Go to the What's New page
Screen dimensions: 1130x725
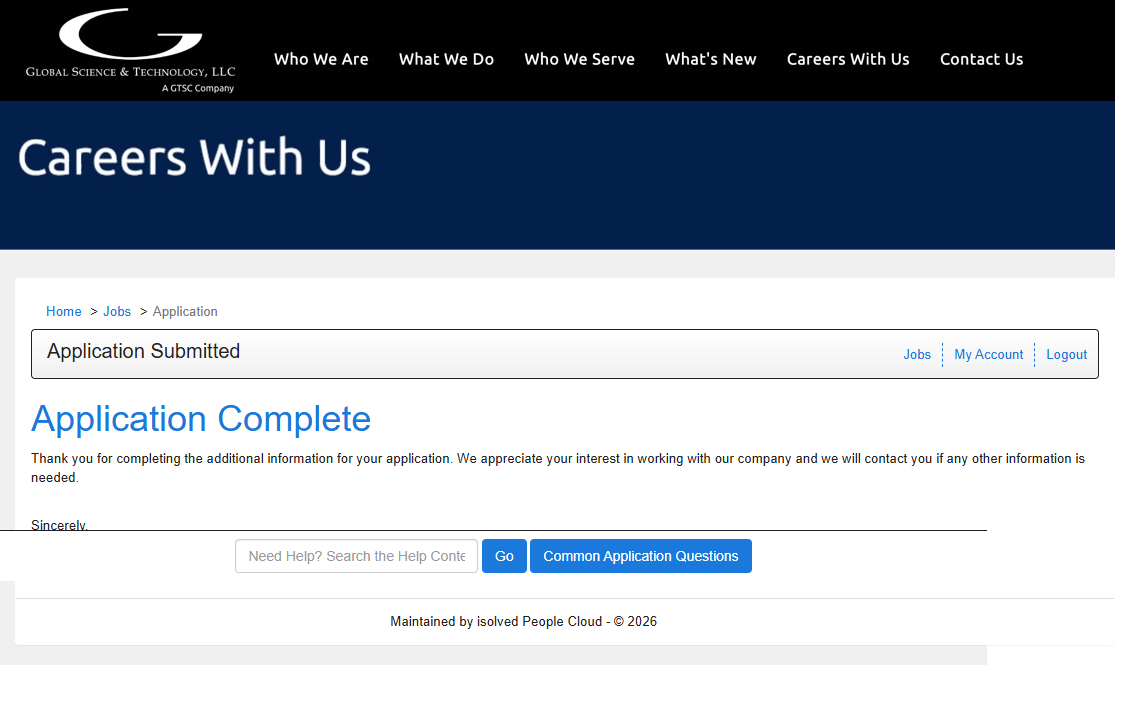pos(710,59)
